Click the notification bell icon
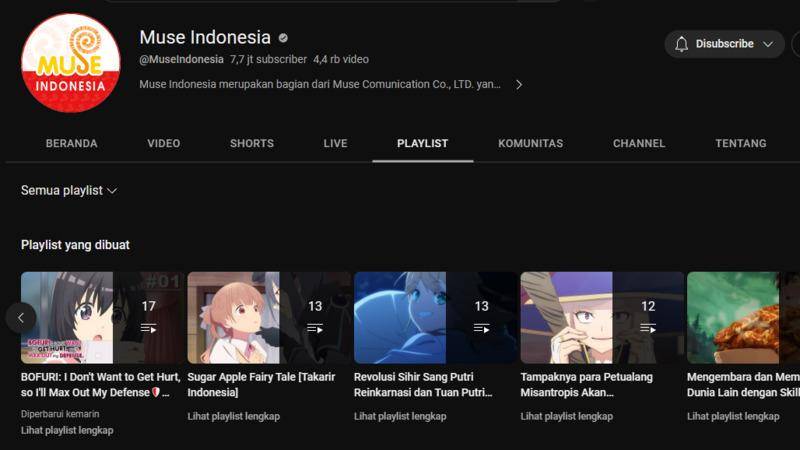Image resolution: width=800 pixels, height=450 pixels. (681, 44)
